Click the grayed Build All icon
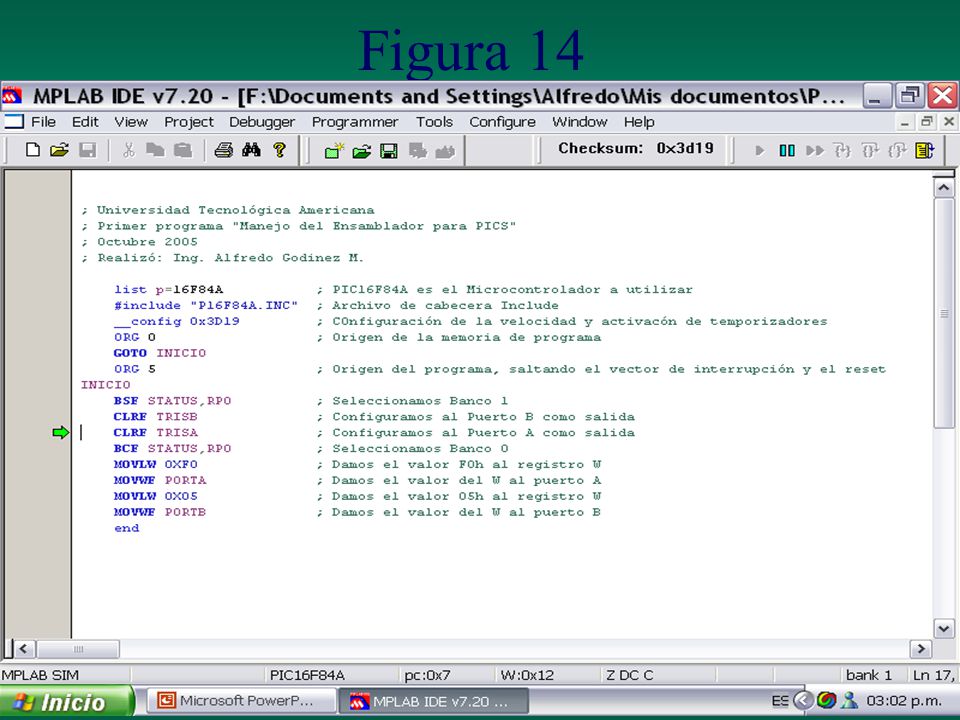960x720 pixels. (x=445, y=150)
